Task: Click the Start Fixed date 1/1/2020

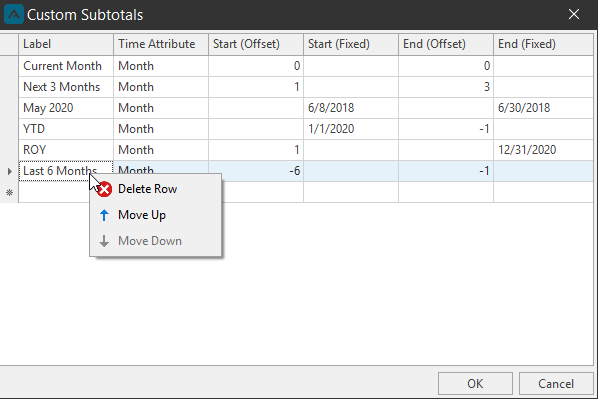Action: 351,129
